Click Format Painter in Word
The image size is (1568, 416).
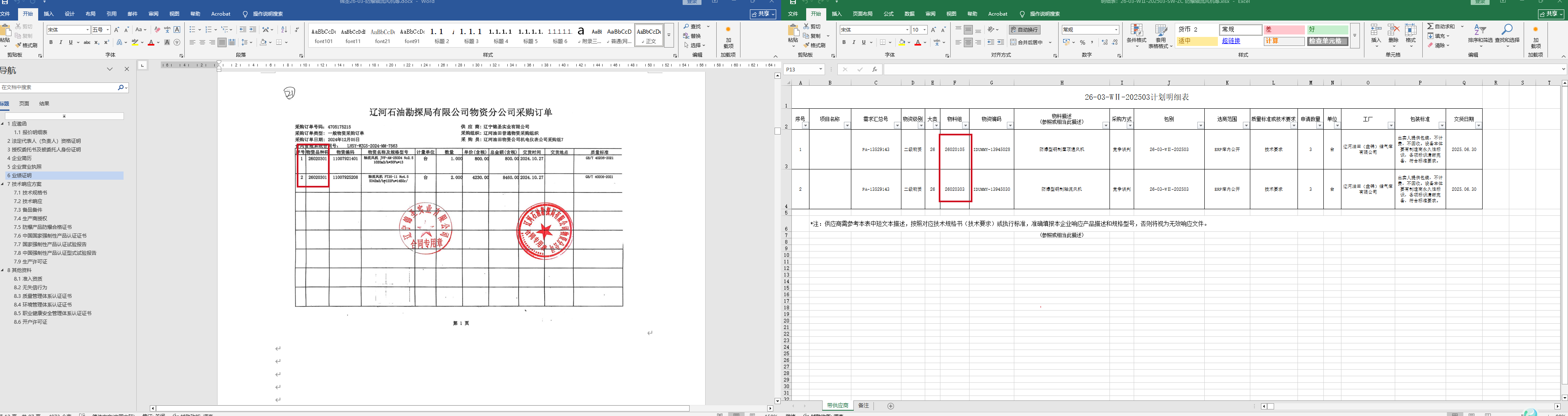tap(25, 46)
